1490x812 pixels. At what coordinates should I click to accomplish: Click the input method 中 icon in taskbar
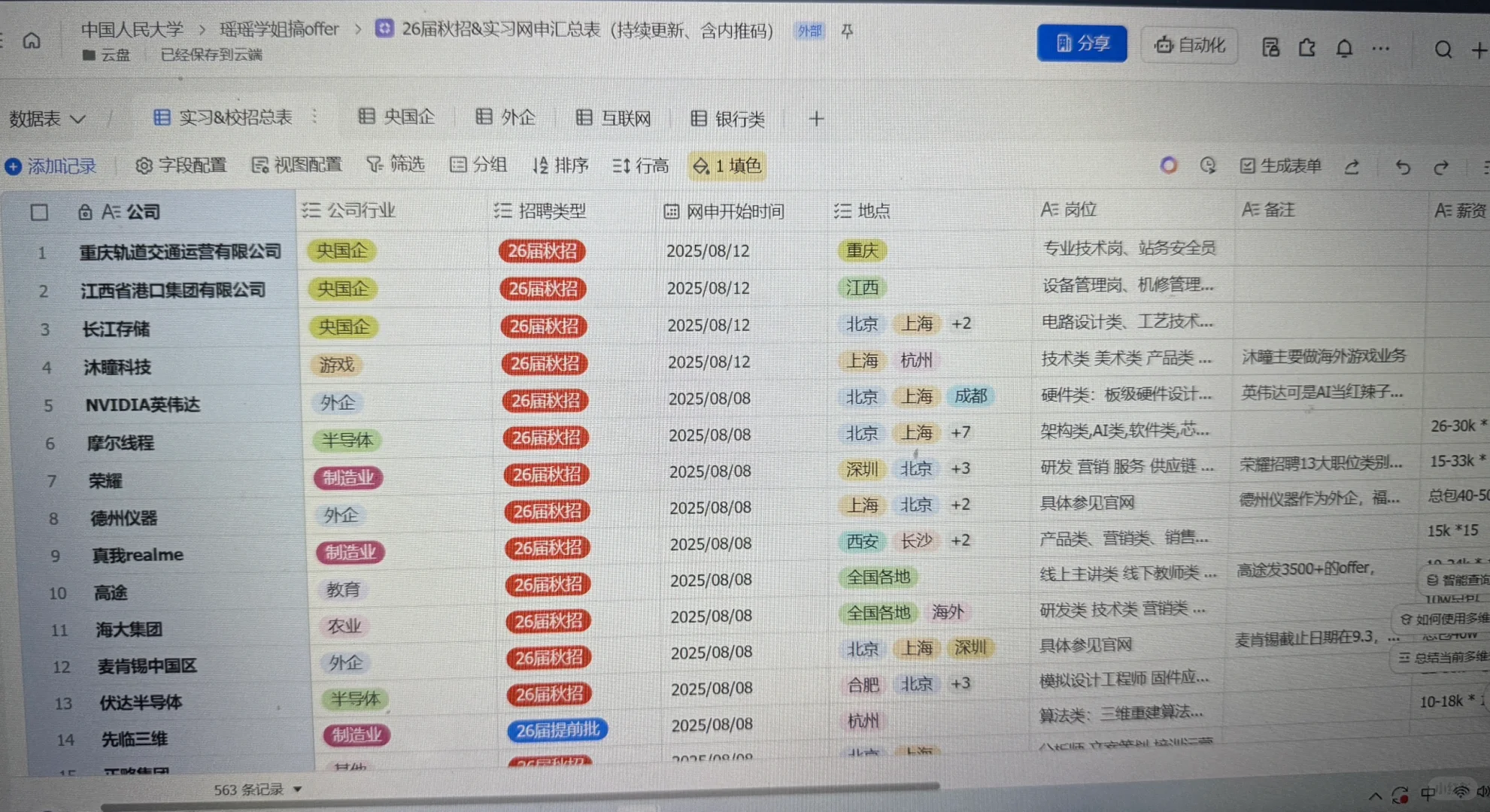click(x=1428, y=793)
